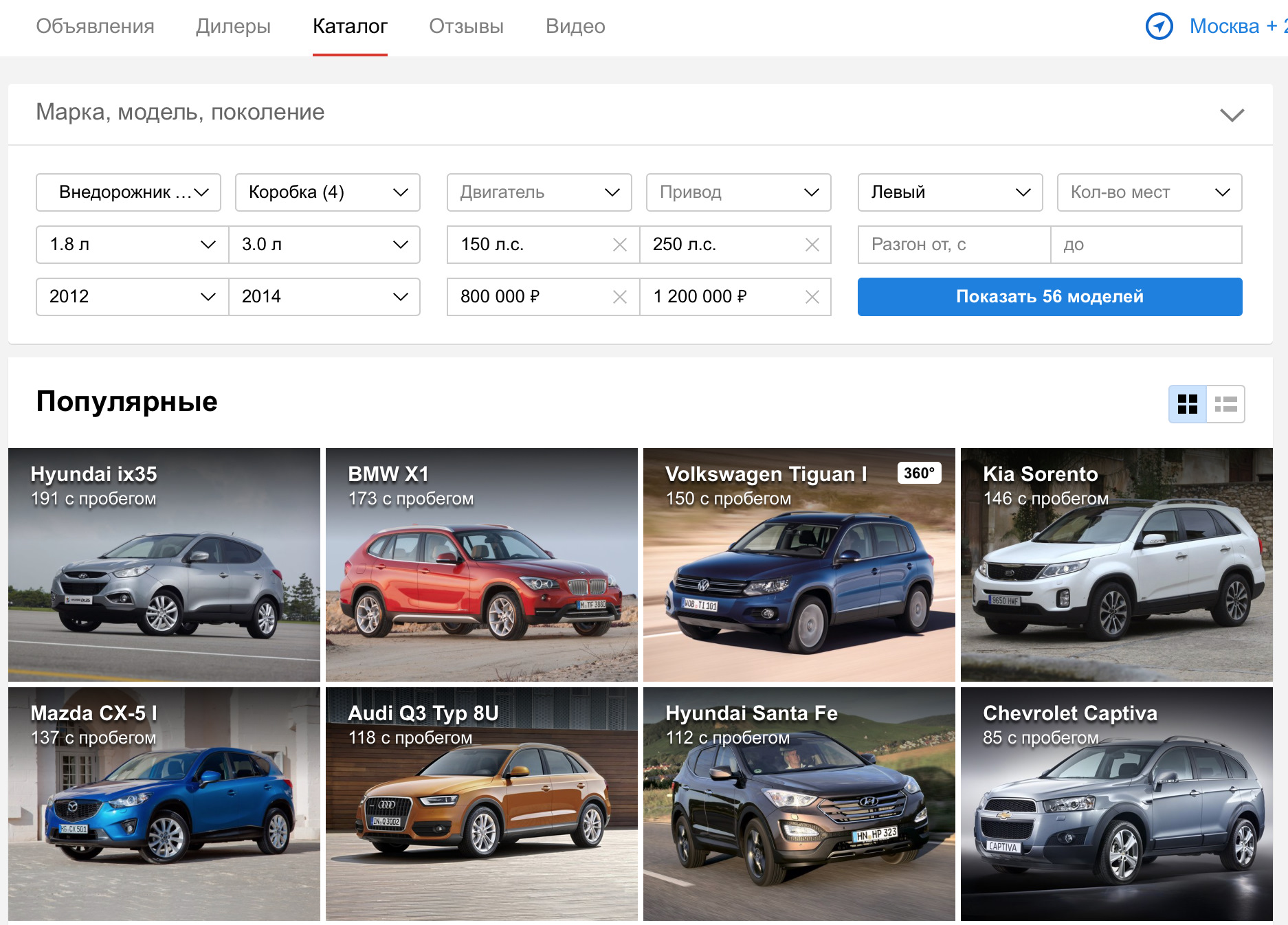This screenshot has width=1288, height=925.
Task: Open the Hyundai Santa Fe card
Action: pyautogui.click(x=799, y=804)
